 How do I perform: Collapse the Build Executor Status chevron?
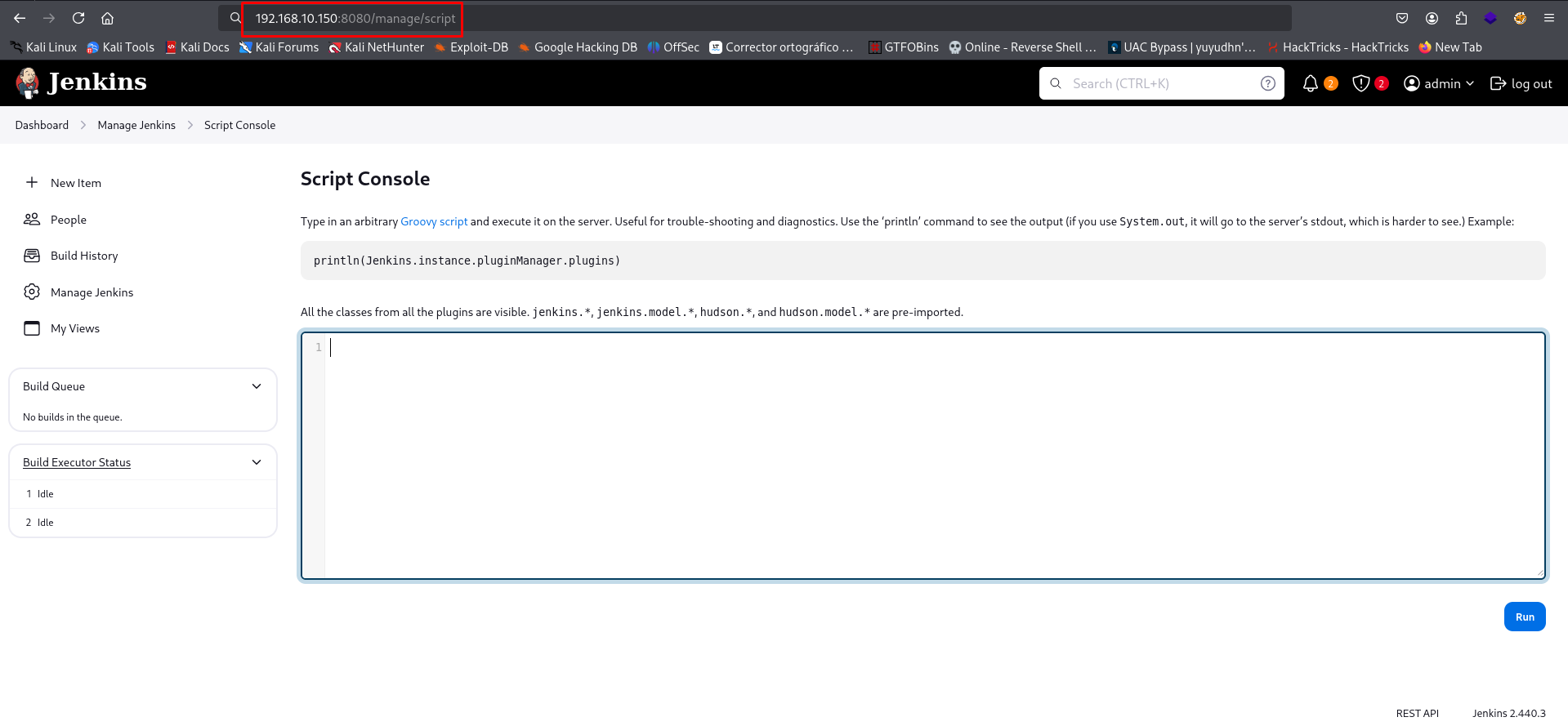pyautogui.click(x=257, y=462)
